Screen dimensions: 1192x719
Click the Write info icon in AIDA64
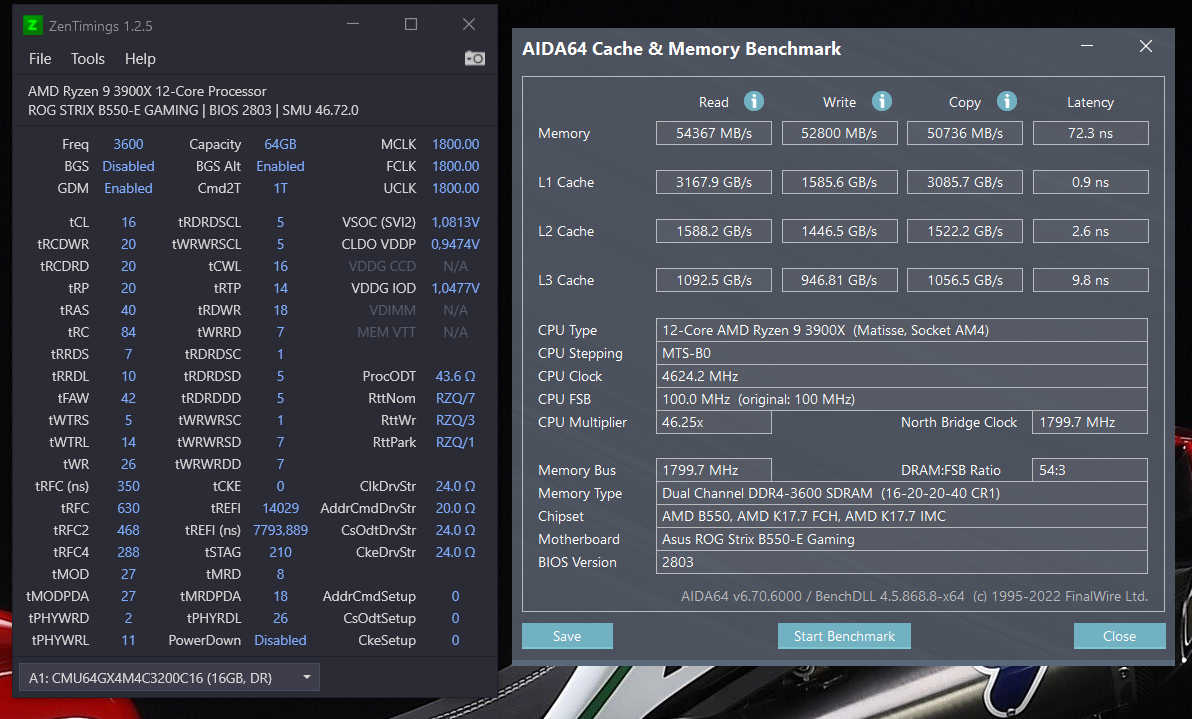(881, 101)
